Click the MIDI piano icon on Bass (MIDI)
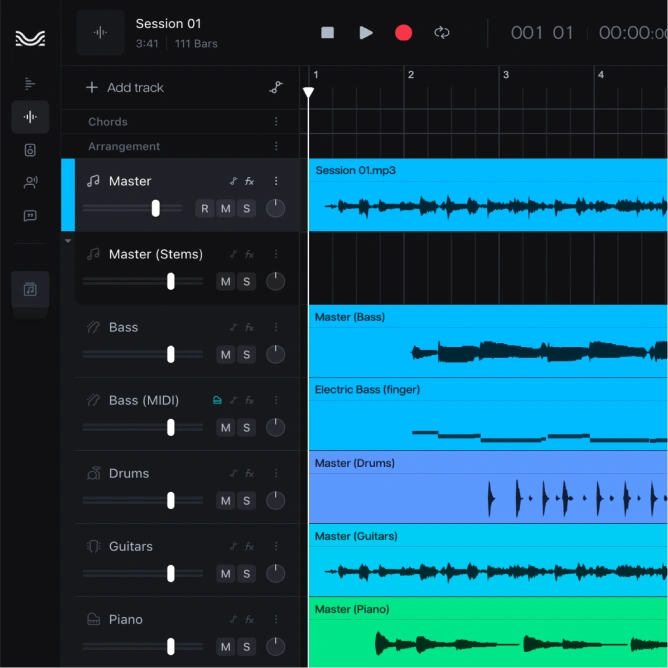 pyautogui.click(x=217, y=400)
